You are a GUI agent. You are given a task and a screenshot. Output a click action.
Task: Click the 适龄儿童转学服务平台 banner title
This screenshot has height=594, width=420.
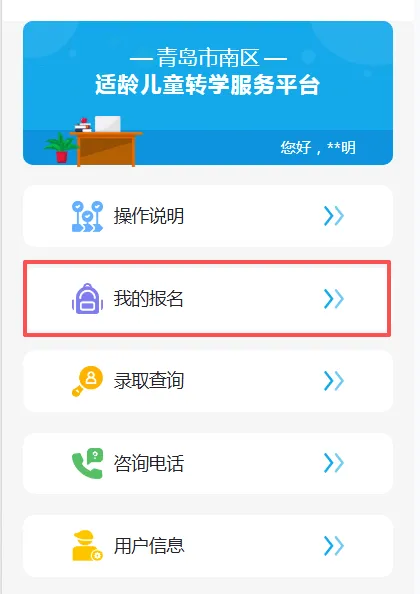tap(207, 84)
